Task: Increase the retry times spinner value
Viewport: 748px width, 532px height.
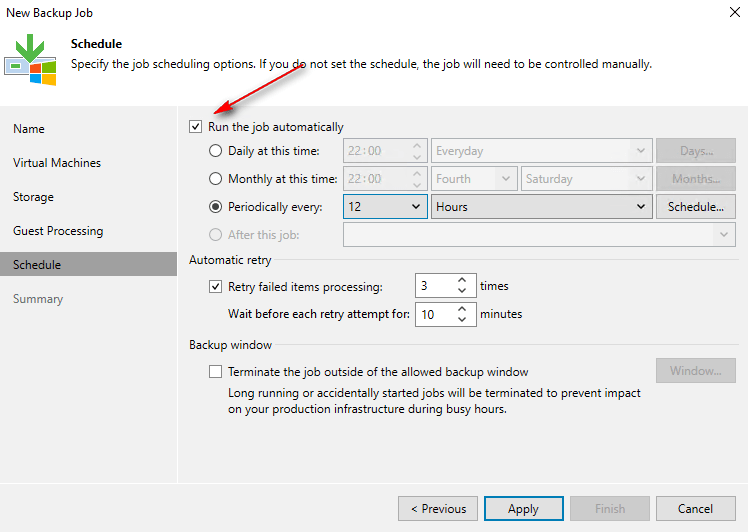Action: (461, 281)
